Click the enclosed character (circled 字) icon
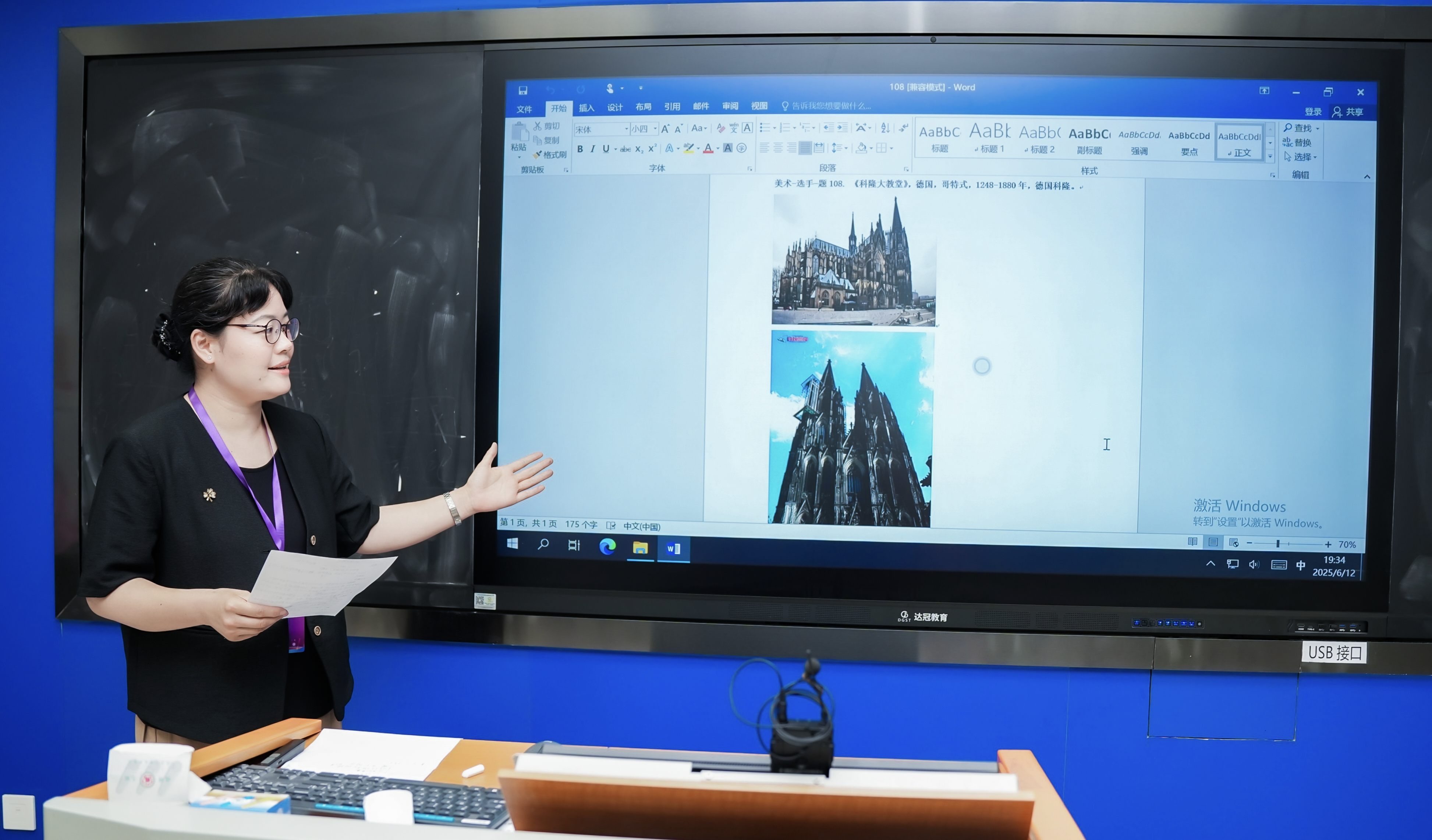 [x=742, y=148]
